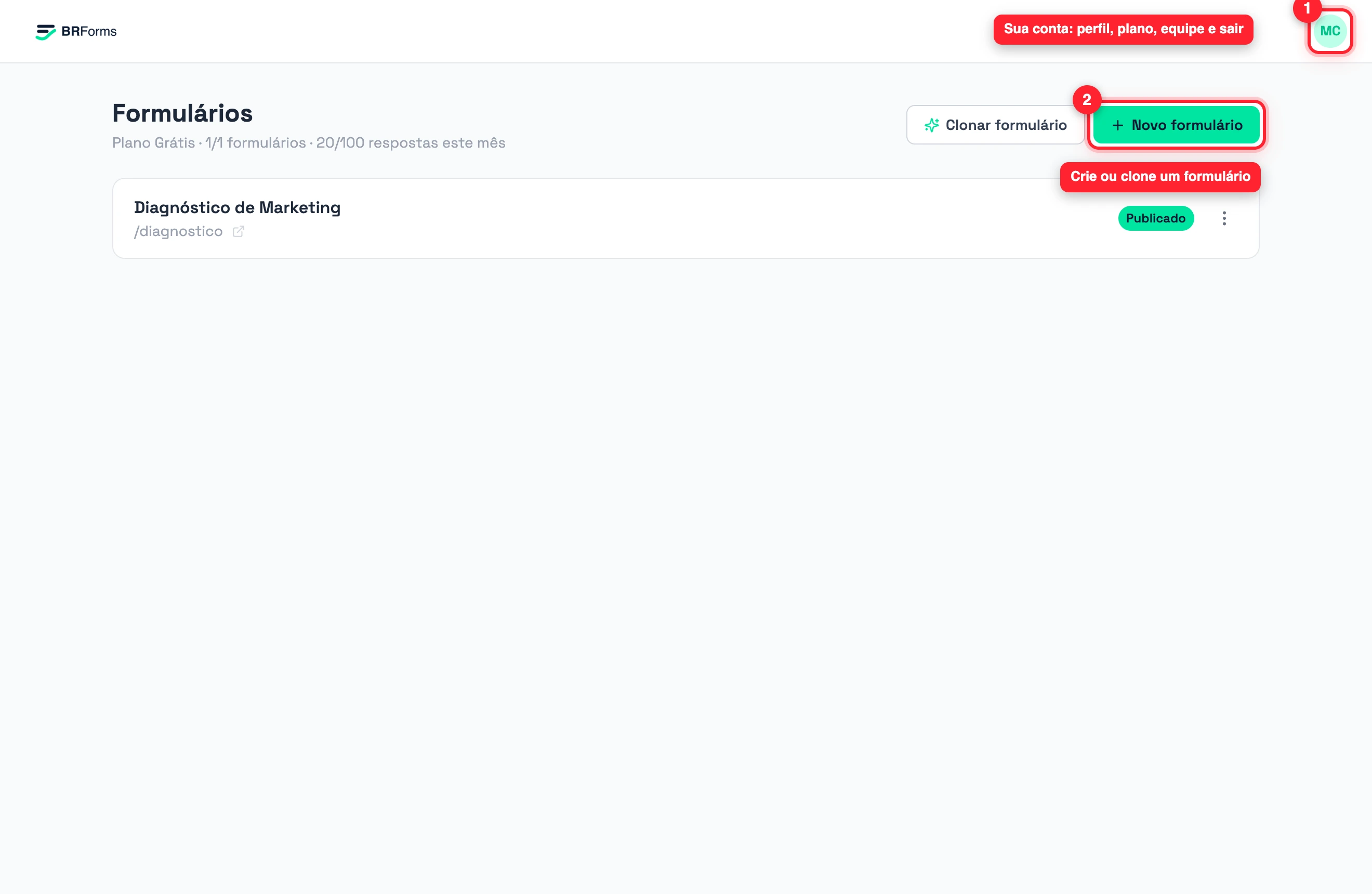Click the sparkle icon in Clonar formulário
Screen dimensions: 1372x894
[932, 125]
